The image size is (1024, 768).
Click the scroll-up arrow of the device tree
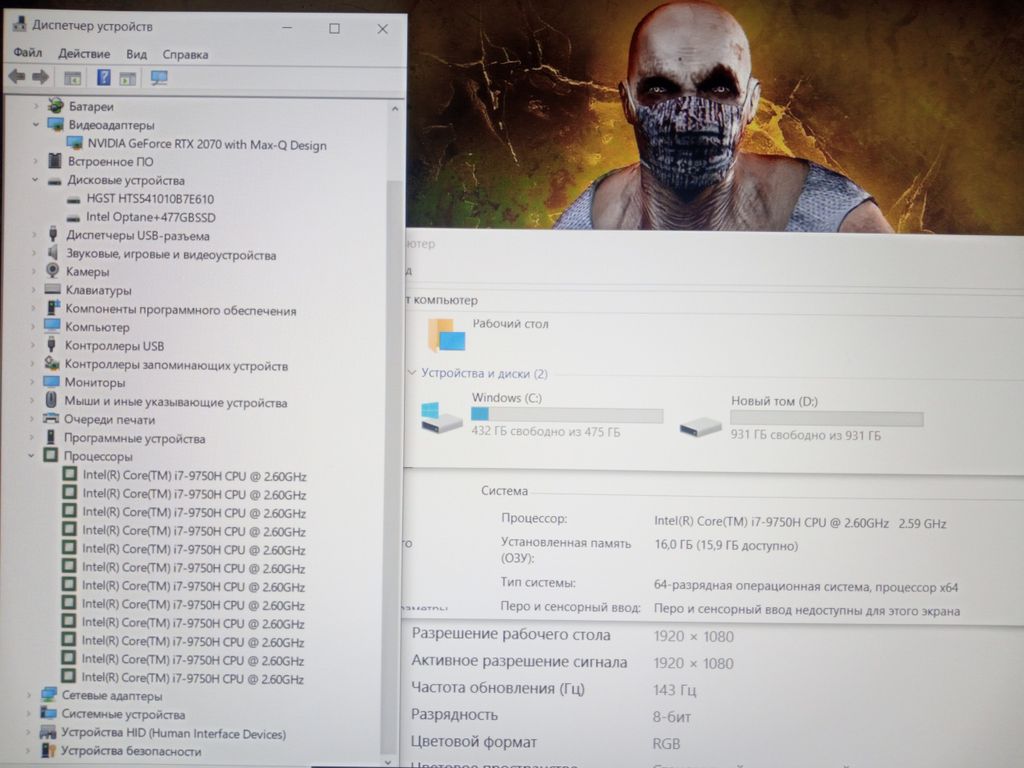click(x=394, y=108)
